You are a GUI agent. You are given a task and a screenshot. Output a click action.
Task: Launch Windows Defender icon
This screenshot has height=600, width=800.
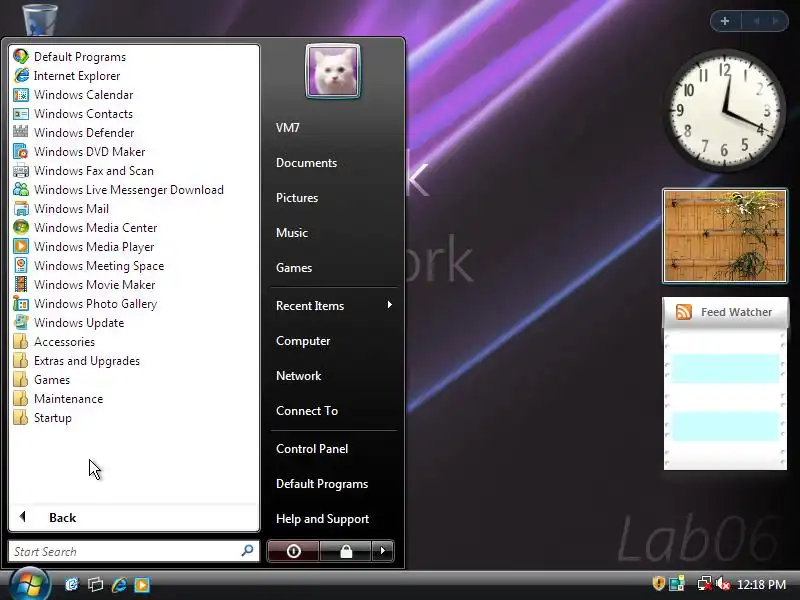(21, 133)
